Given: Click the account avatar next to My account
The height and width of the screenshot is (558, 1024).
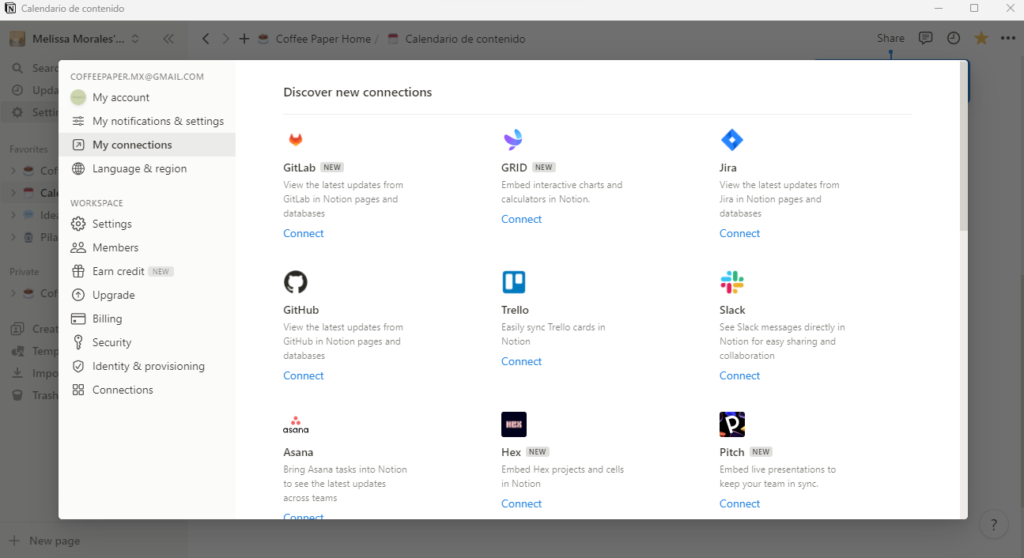Looking at the screenshot, I should click(x=78, y=97).
